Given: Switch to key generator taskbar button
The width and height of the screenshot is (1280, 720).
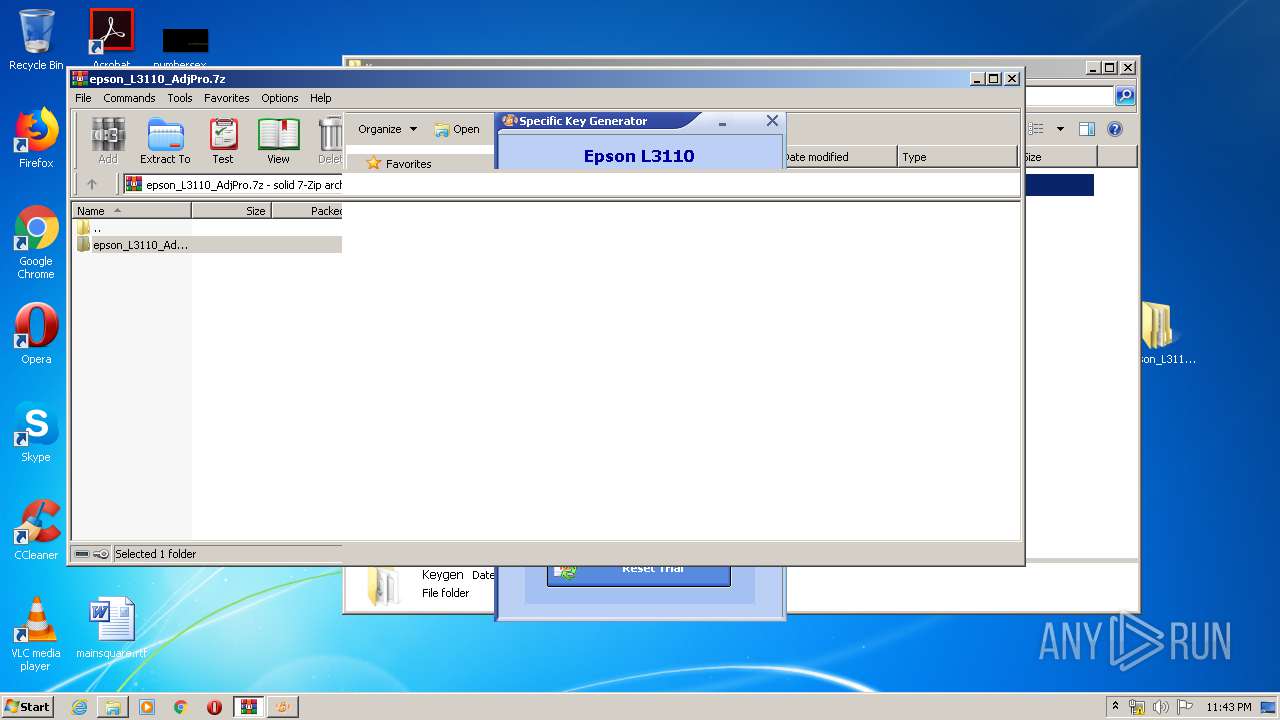Looking at the screenshot, I should 283,707.
